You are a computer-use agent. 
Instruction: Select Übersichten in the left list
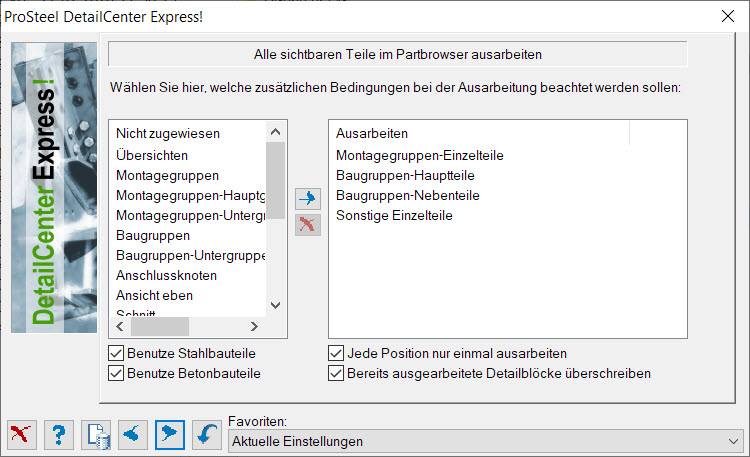(x=152, y=156)
